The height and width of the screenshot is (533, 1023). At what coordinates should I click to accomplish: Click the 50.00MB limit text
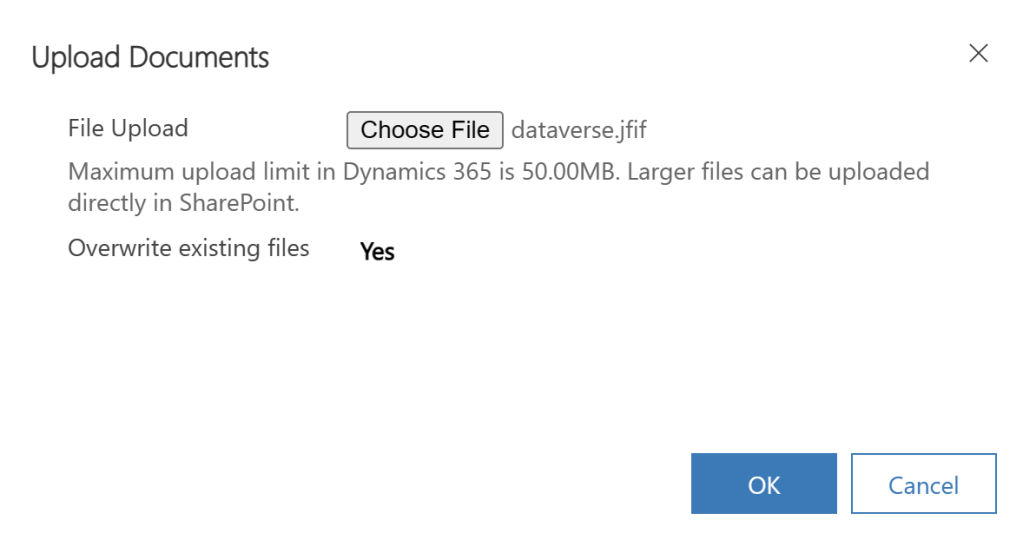(554, 172)
